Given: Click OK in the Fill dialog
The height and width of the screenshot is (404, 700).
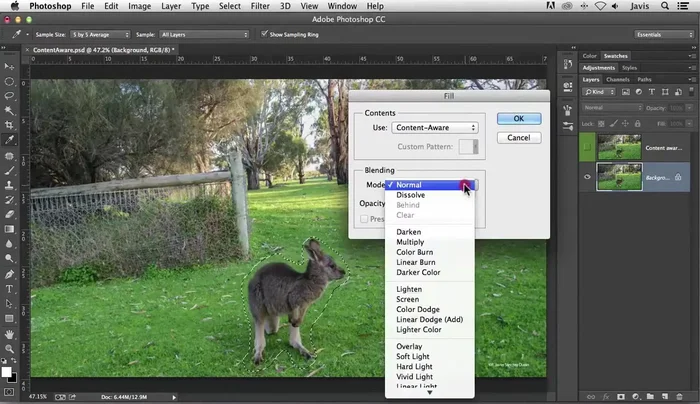Looking at the screenshot, I should pyautogui.click(x=518, y=118).
